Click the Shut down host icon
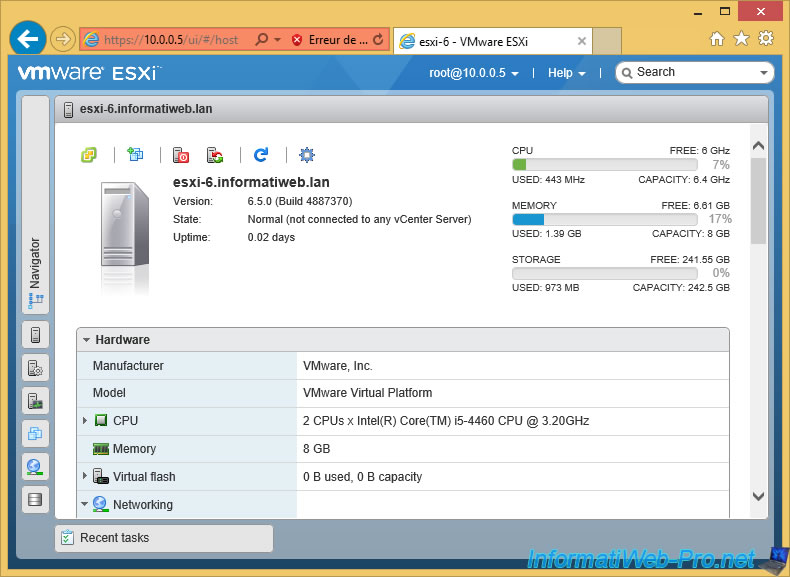The width and height of the screenshot is (790, 577). point(181,155)
